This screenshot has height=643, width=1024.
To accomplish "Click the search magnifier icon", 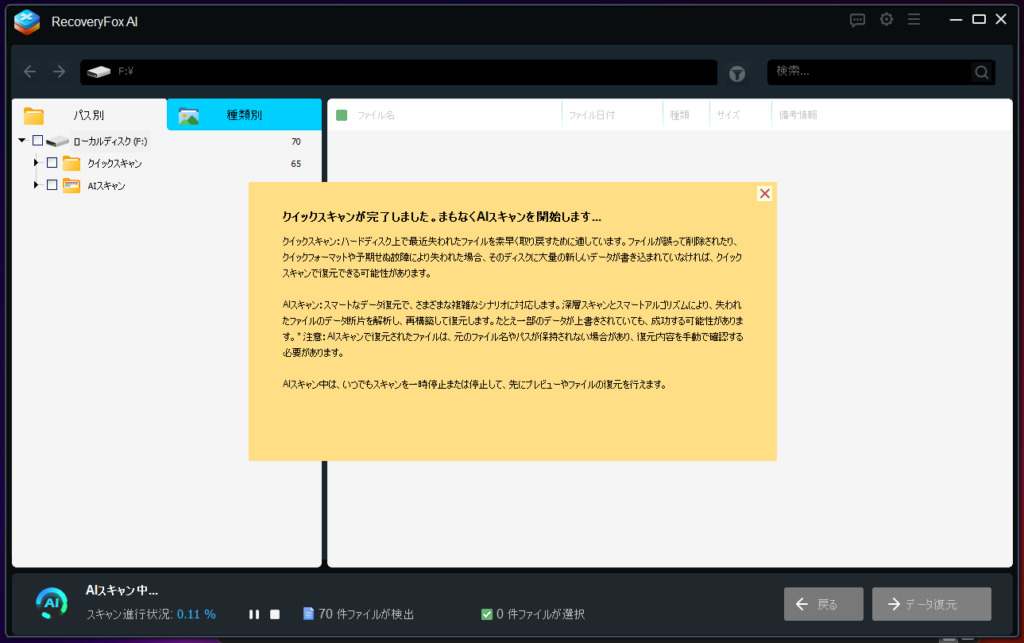I will click(982, 72).
